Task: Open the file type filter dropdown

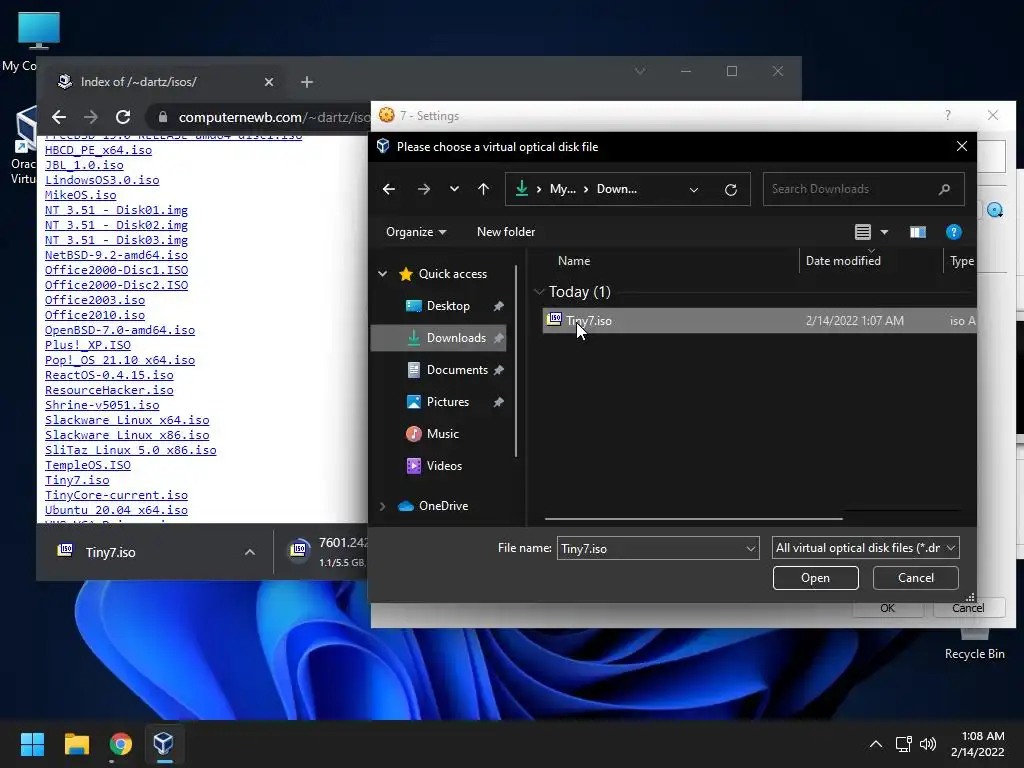Action: coord(865,548)
